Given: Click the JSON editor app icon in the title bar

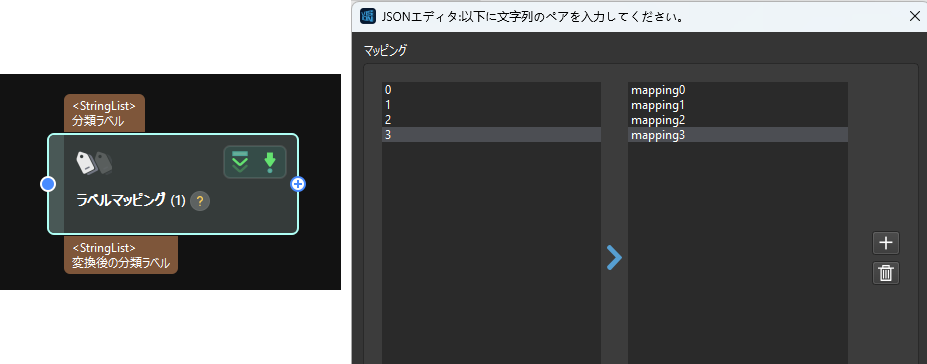Looking at the screenshot, I should coord(368,17).
